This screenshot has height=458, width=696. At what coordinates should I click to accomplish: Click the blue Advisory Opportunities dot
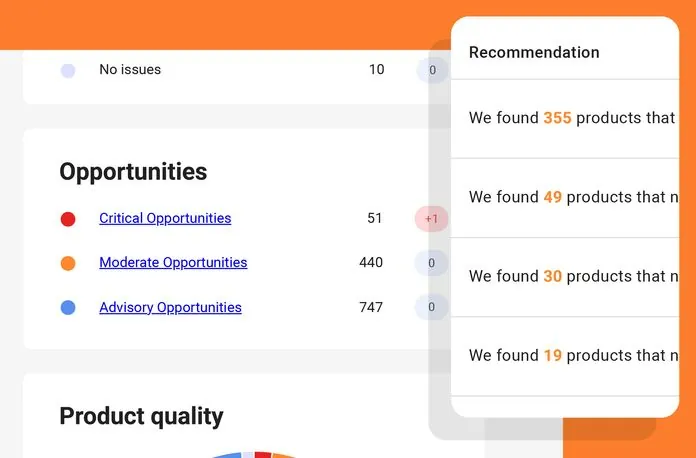[68, 308]
